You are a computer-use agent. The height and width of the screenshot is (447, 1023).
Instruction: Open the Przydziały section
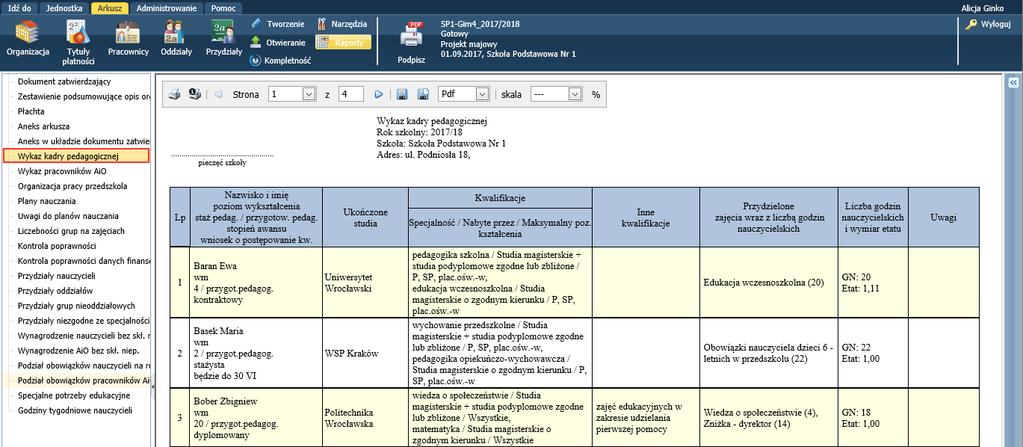coord(224,39)
